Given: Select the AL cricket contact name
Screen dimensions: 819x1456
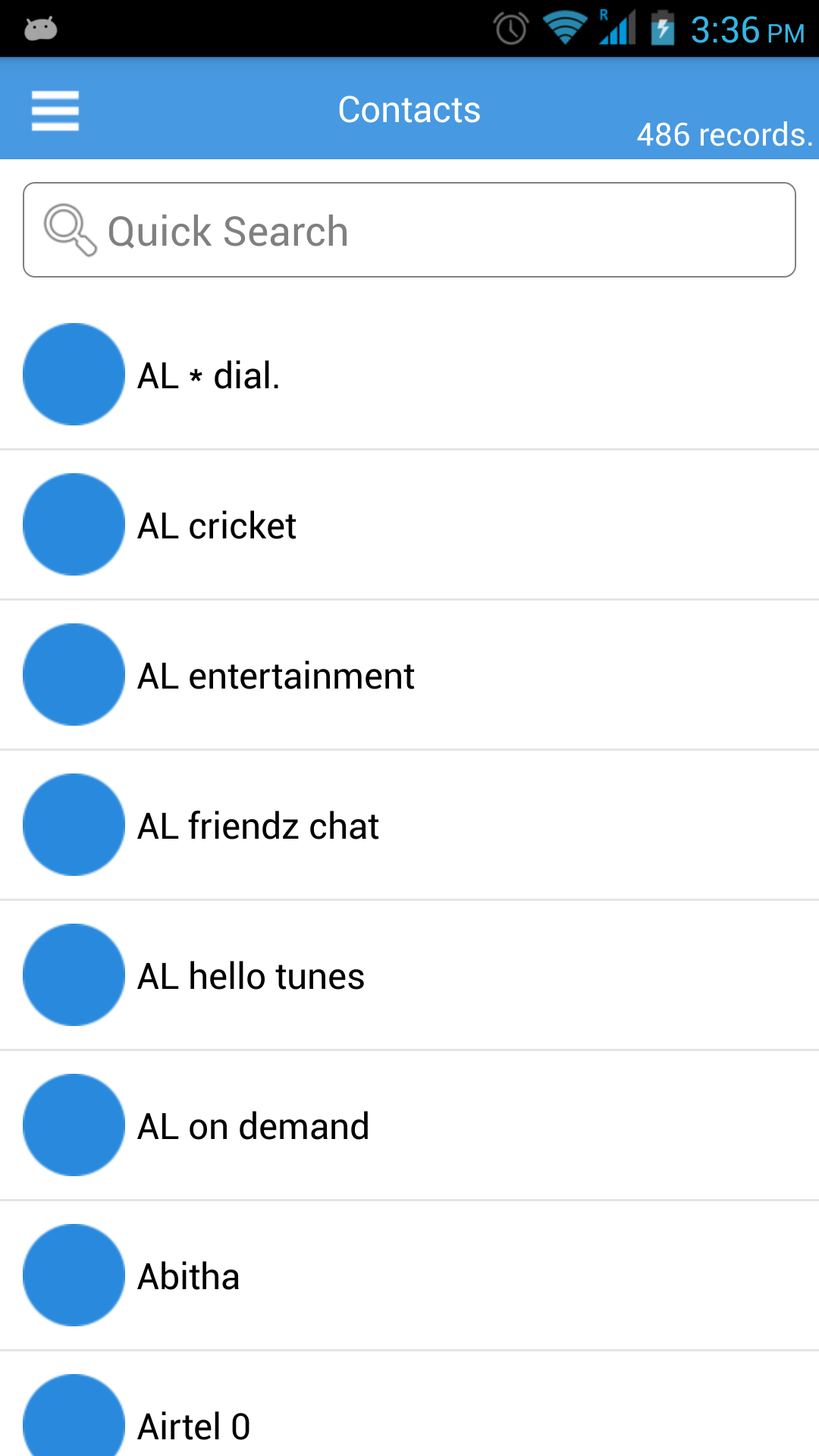Looking at the screenshot, I should pyautogui.click(x=217, y=526).
